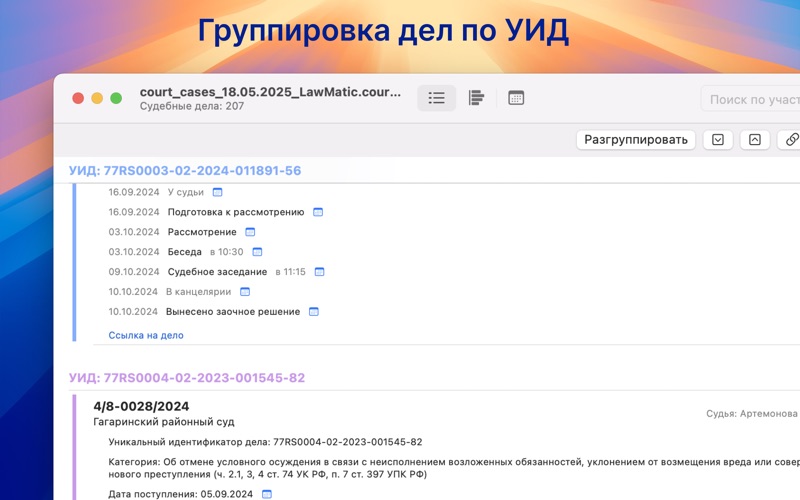
Task: Add Дата поступления 05.09.2024 to calendar
Action: pos(267,494)
